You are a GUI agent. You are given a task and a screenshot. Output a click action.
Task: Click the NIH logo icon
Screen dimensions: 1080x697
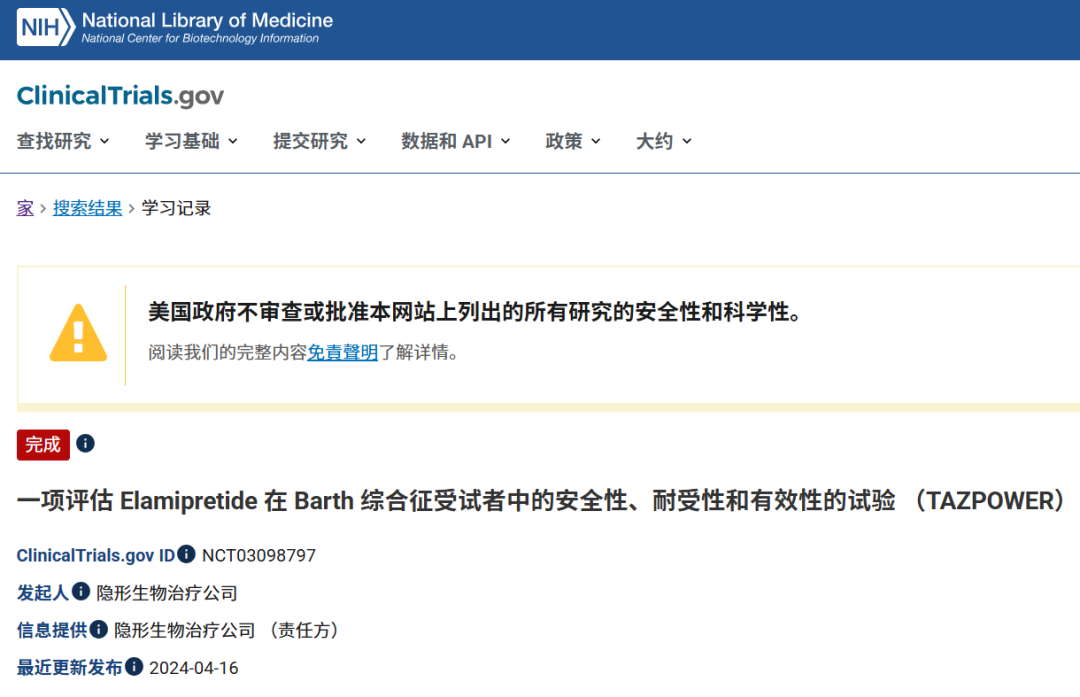45,27
